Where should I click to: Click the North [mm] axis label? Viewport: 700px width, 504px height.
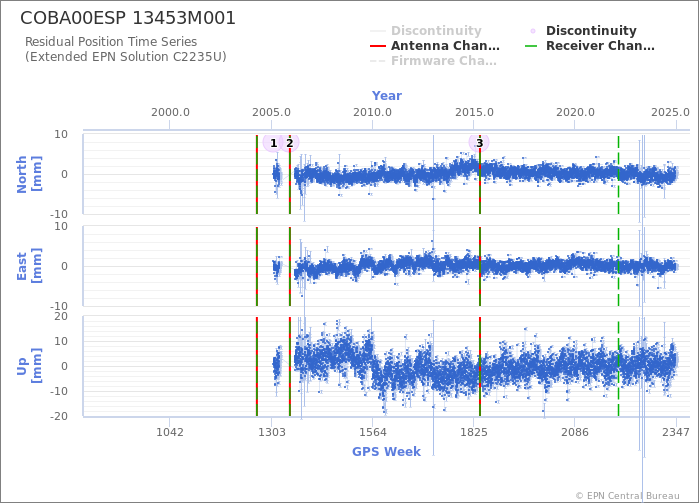pyautogui.click(x=29, y=174)
